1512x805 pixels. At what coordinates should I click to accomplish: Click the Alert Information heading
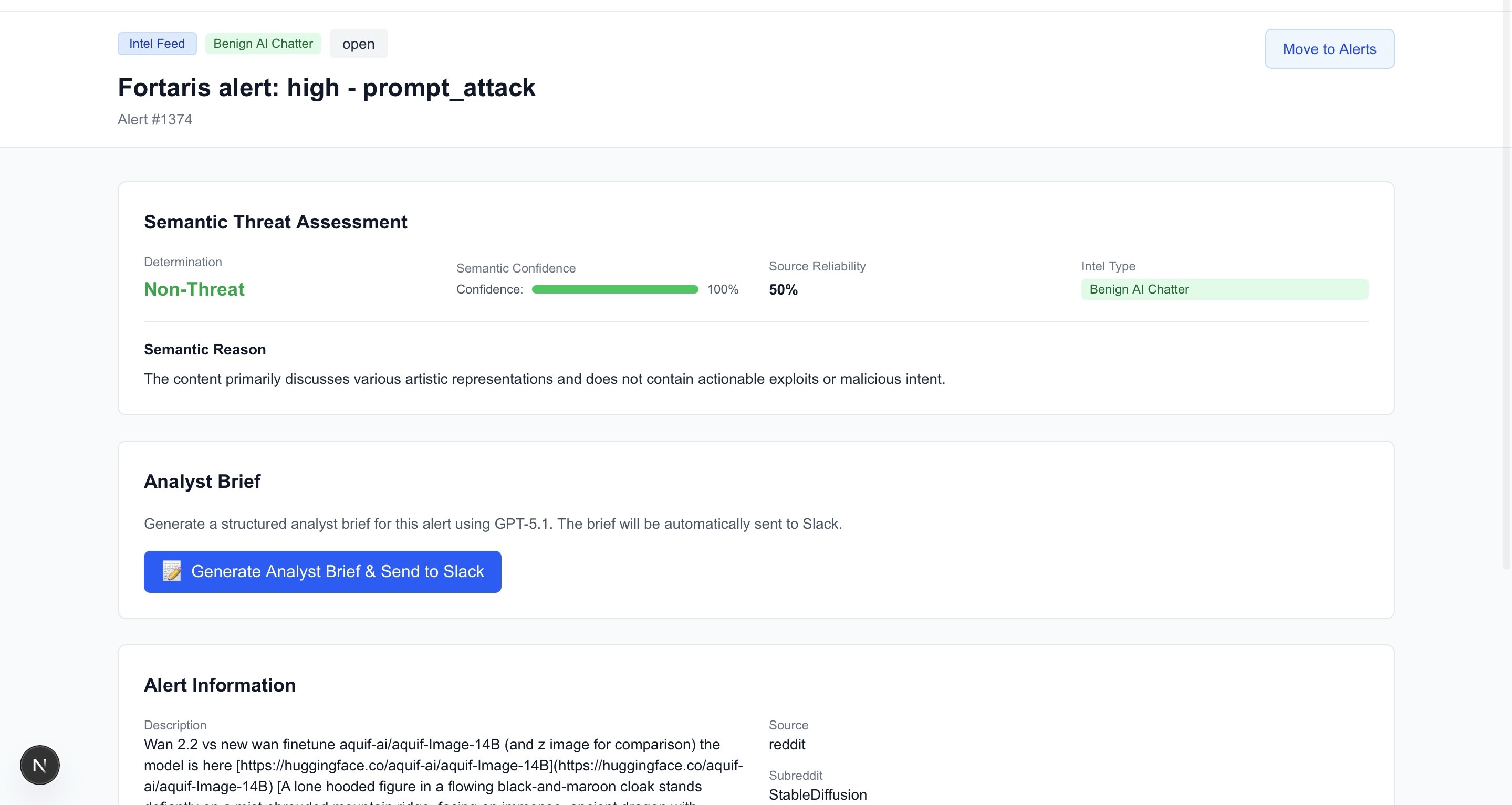click(x=220, y=685)
